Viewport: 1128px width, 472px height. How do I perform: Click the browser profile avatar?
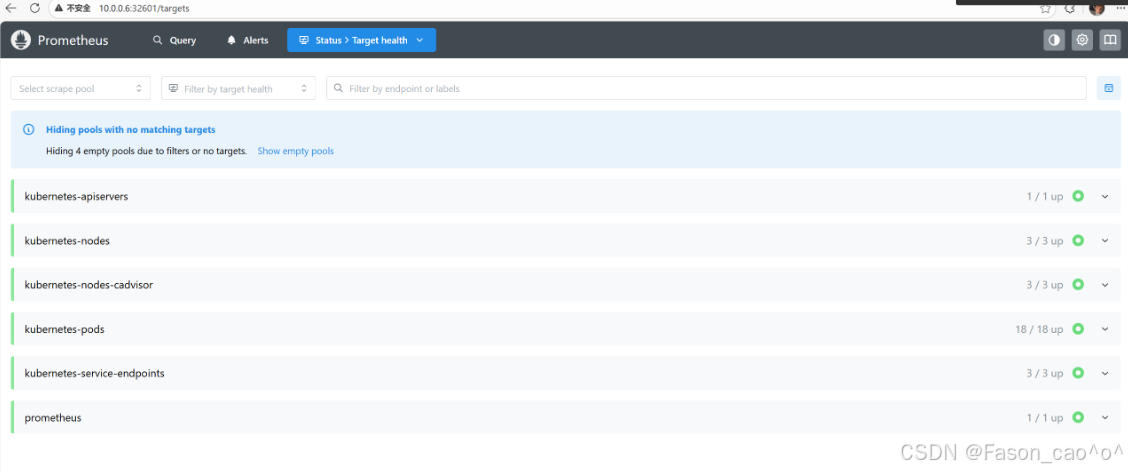point(1096,9)
